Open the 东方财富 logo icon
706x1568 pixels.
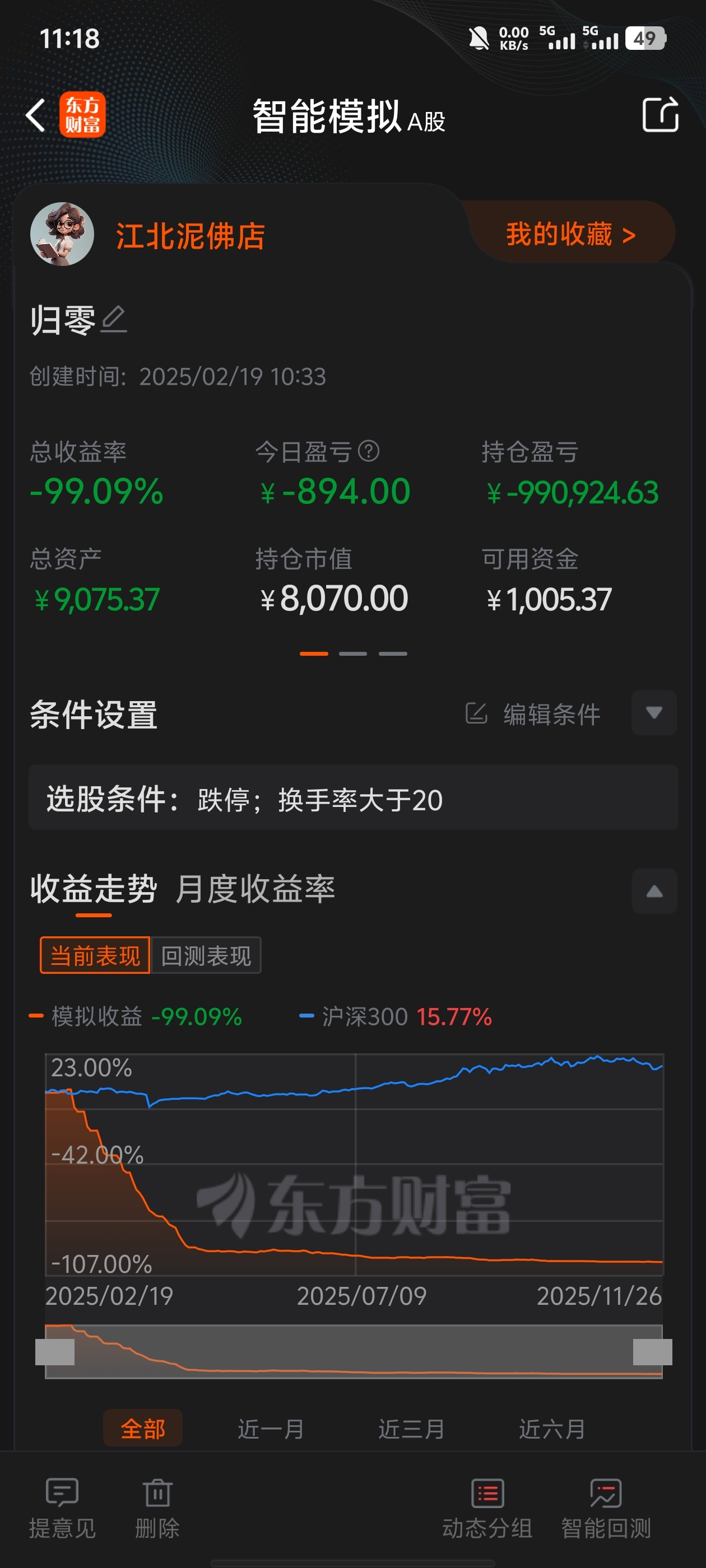click(82, 114)
